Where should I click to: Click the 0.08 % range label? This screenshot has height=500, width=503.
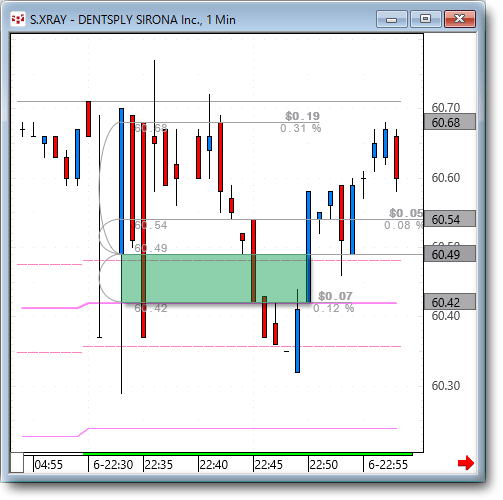coord(403,225)
